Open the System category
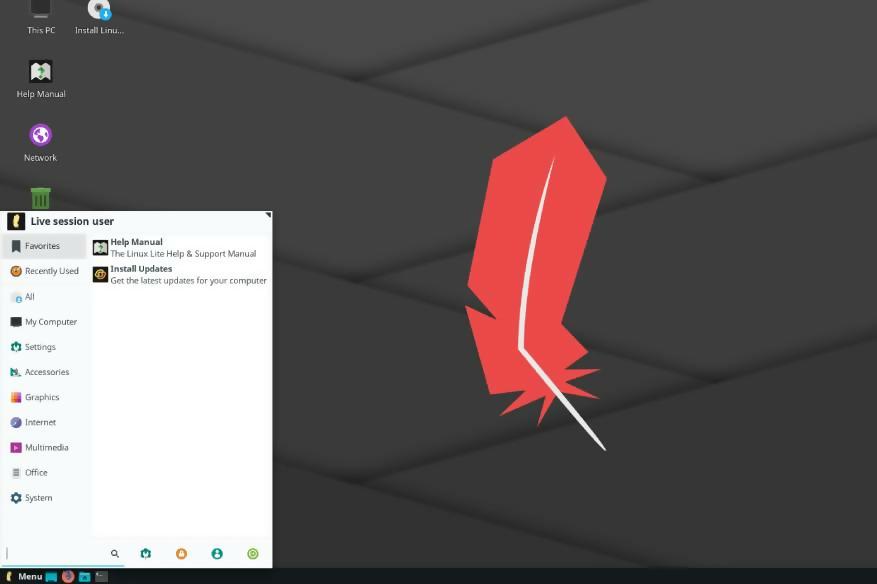The height and width of the screenshot is (584, 877). [x=44, y=498]
